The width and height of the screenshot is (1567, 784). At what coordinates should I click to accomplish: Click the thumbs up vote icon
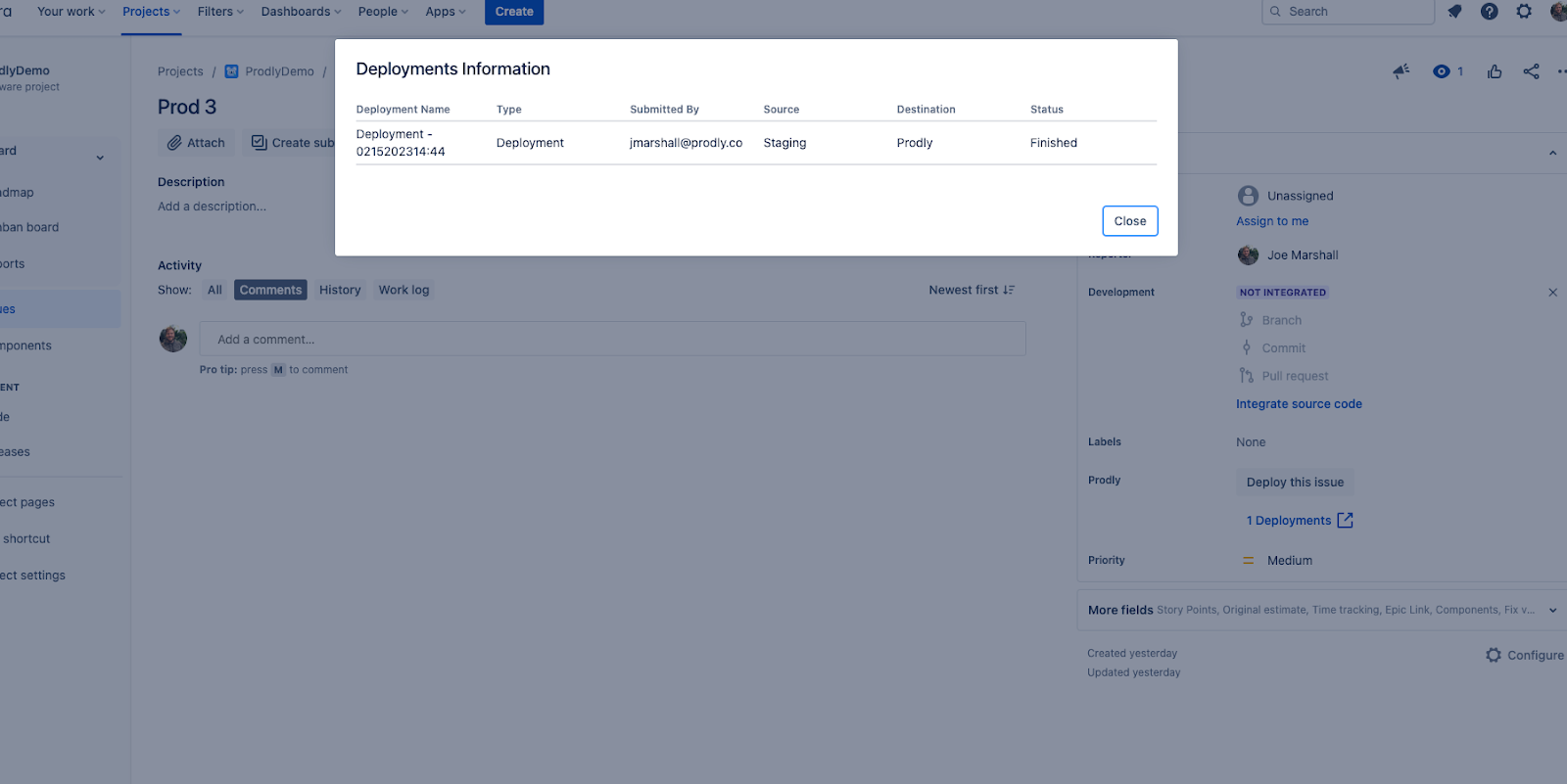pos(1495,71)
